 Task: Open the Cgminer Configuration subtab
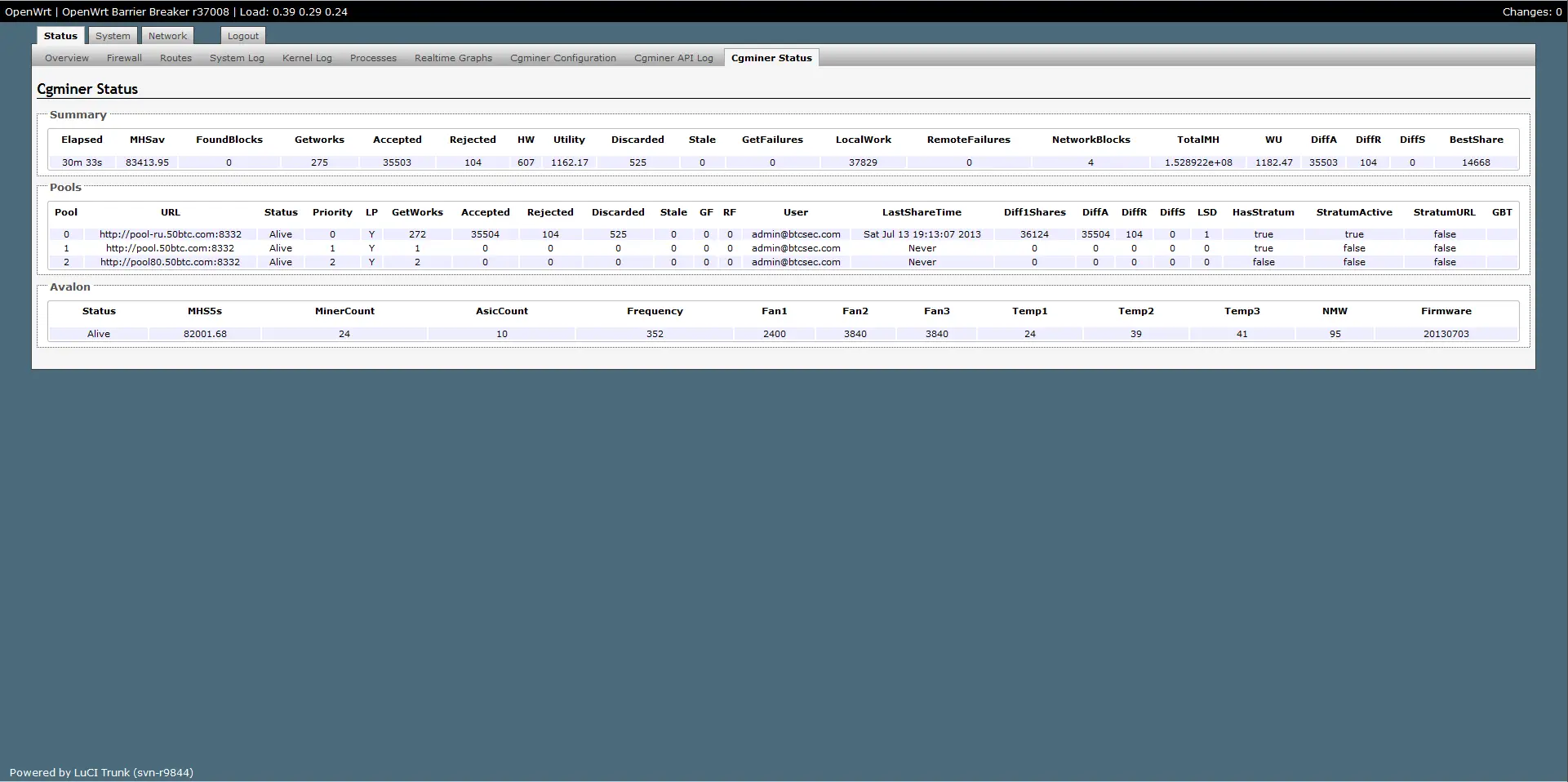[563, 58]
